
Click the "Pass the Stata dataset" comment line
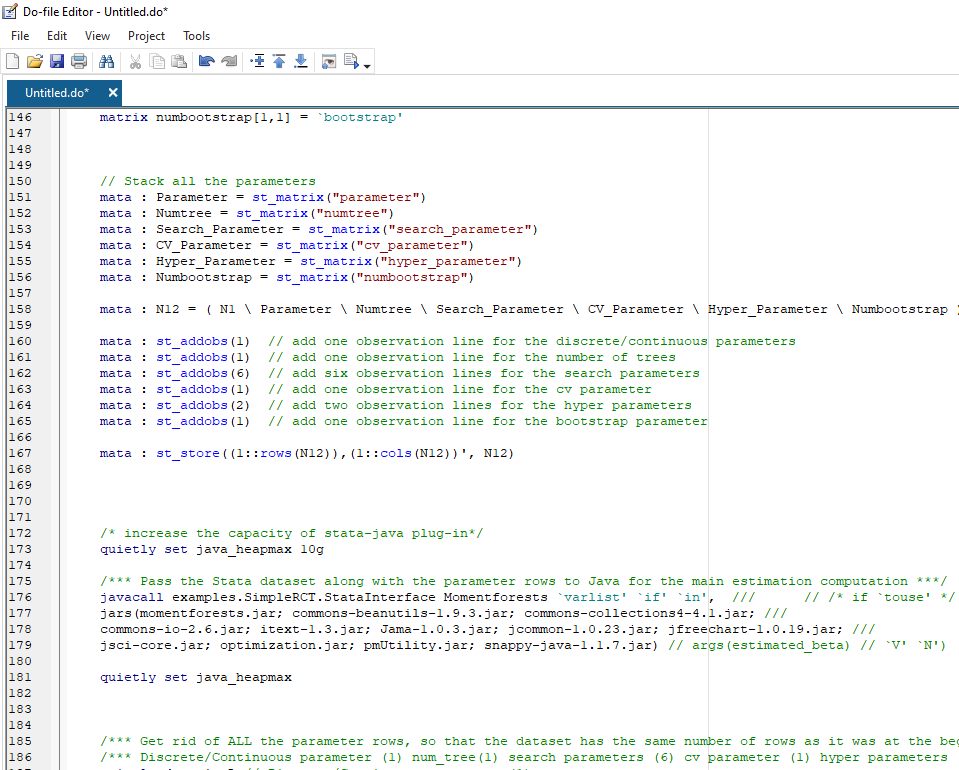click(x=524, y=581)
